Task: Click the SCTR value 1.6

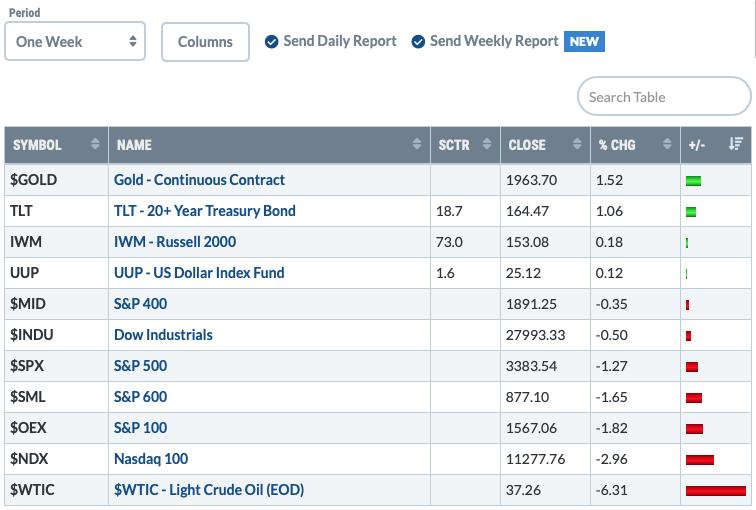Action: pos(445,273)
